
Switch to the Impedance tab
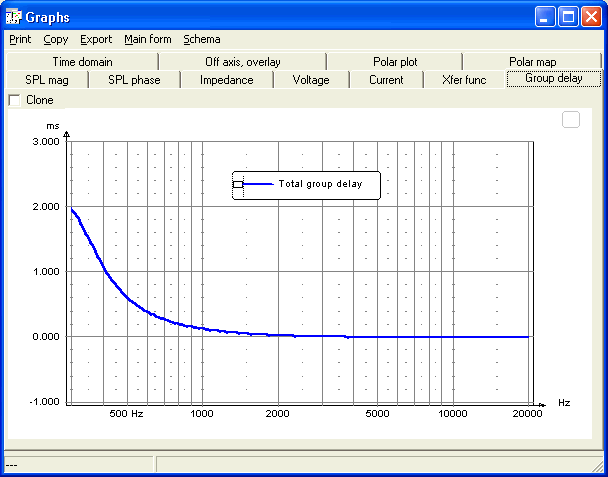coord(226,80)
